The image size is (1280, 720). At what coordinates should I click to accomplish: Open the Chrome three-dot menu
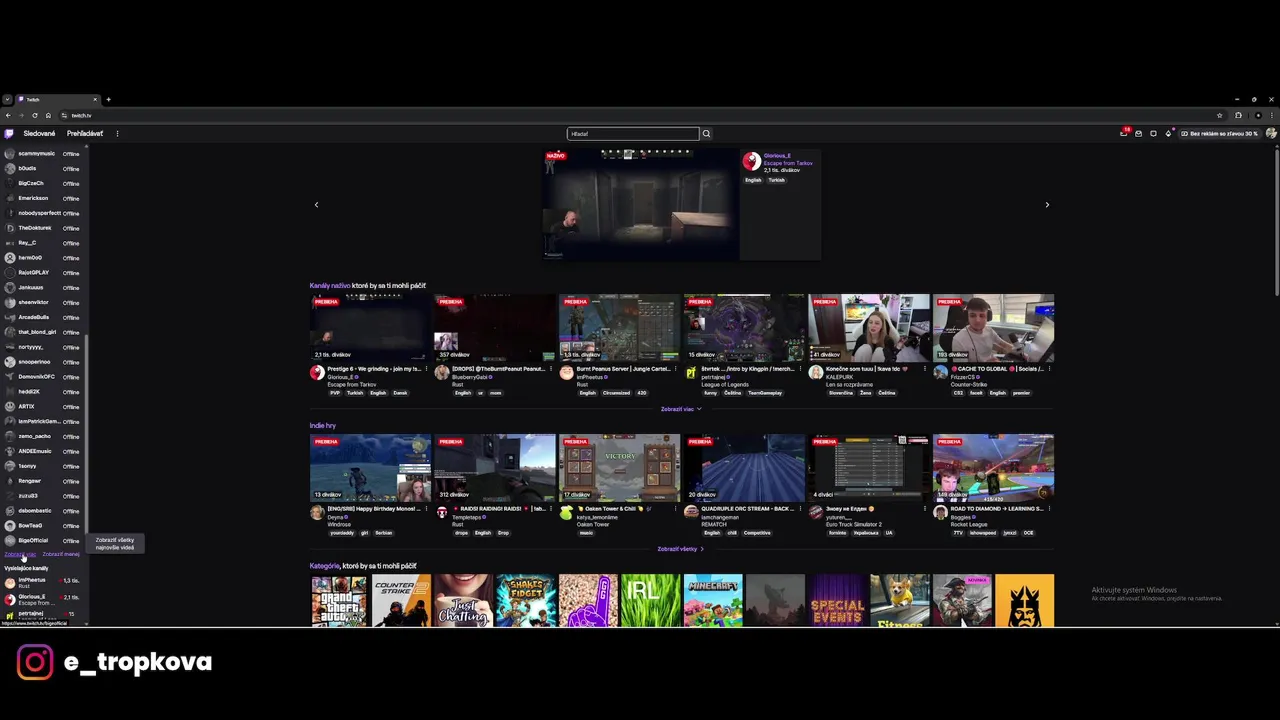pos(1271,115)
